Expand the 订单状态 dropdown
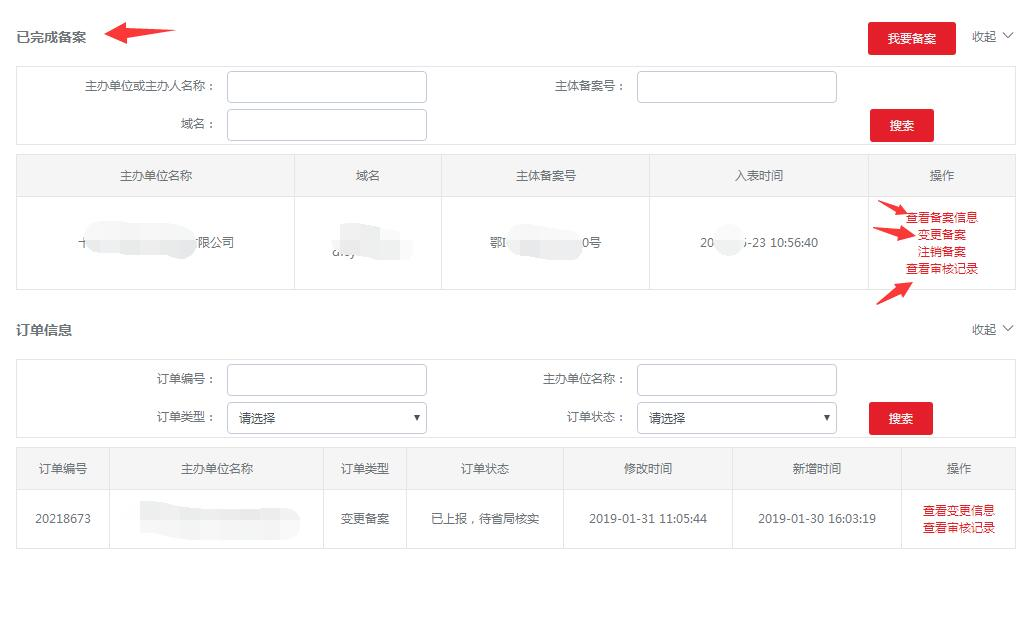The height and width of the screenshot is (621, 1016). click(736, 418)
